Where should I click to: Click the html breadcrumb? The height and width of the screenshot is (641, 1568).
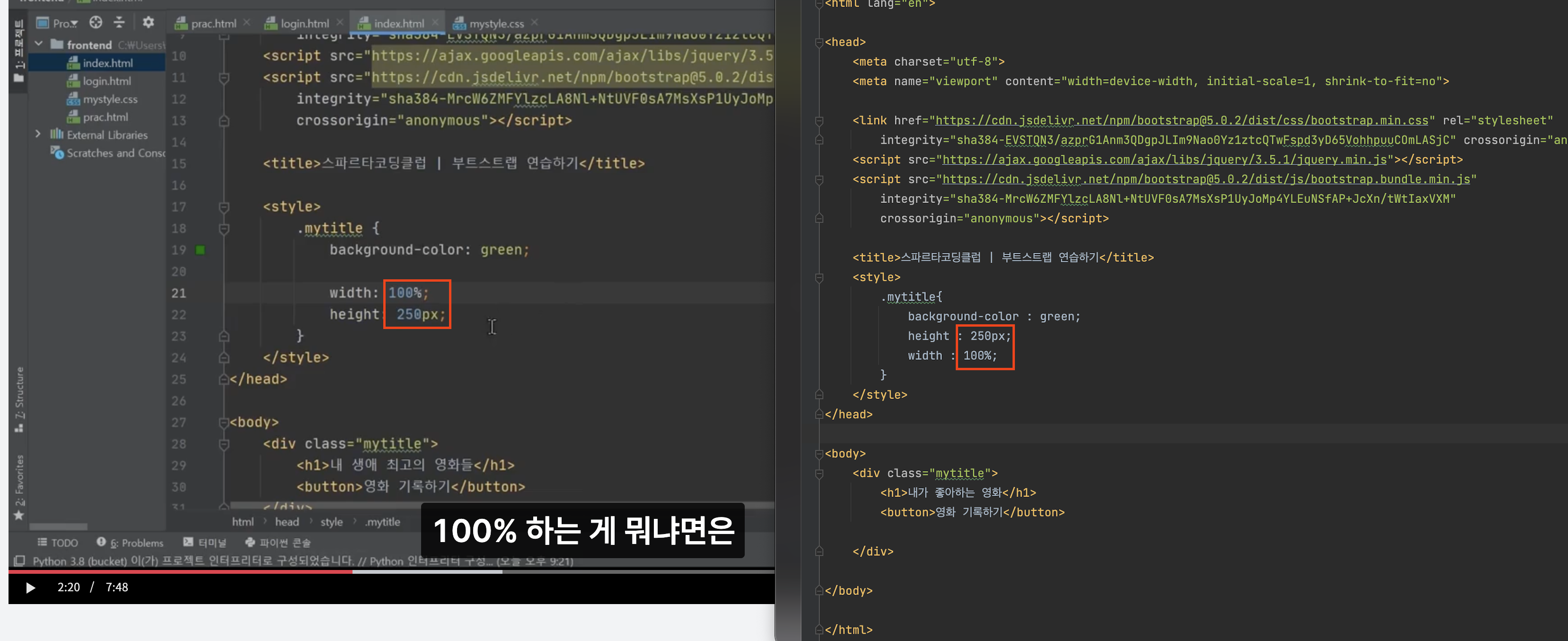pyautogui.click(x=243, y=522)
